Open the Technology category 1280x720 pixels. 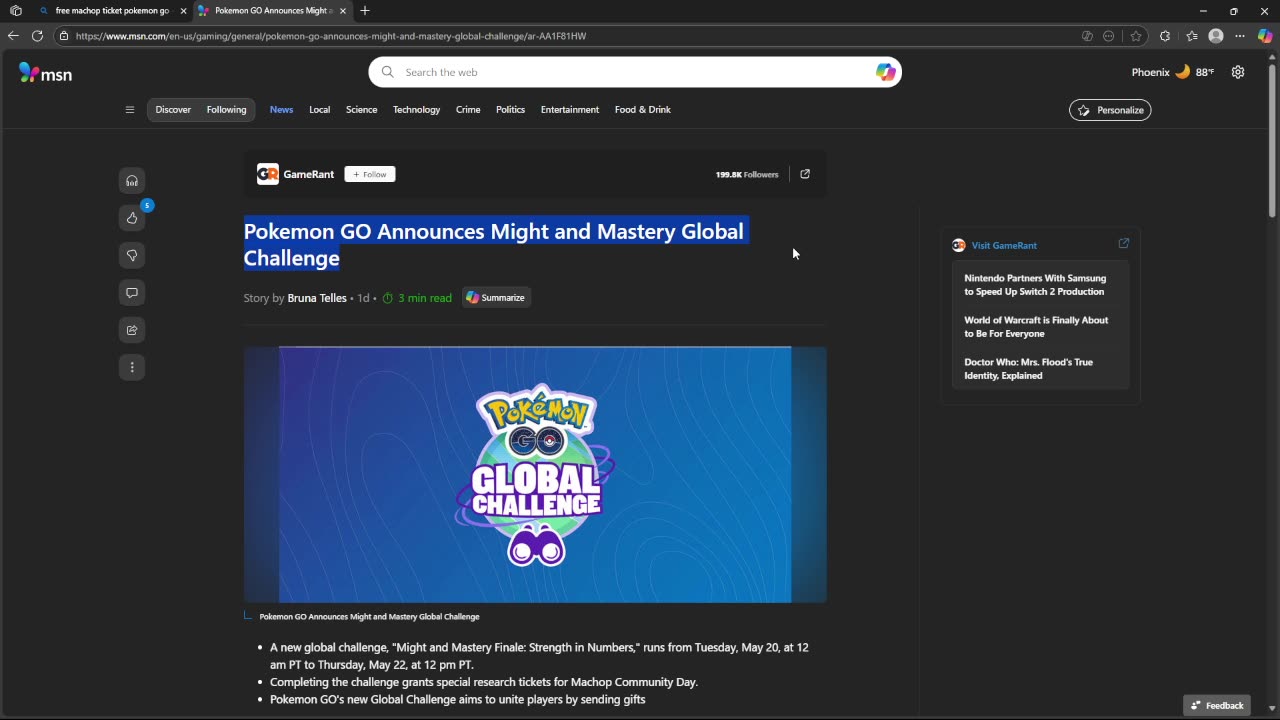point(416,110)
